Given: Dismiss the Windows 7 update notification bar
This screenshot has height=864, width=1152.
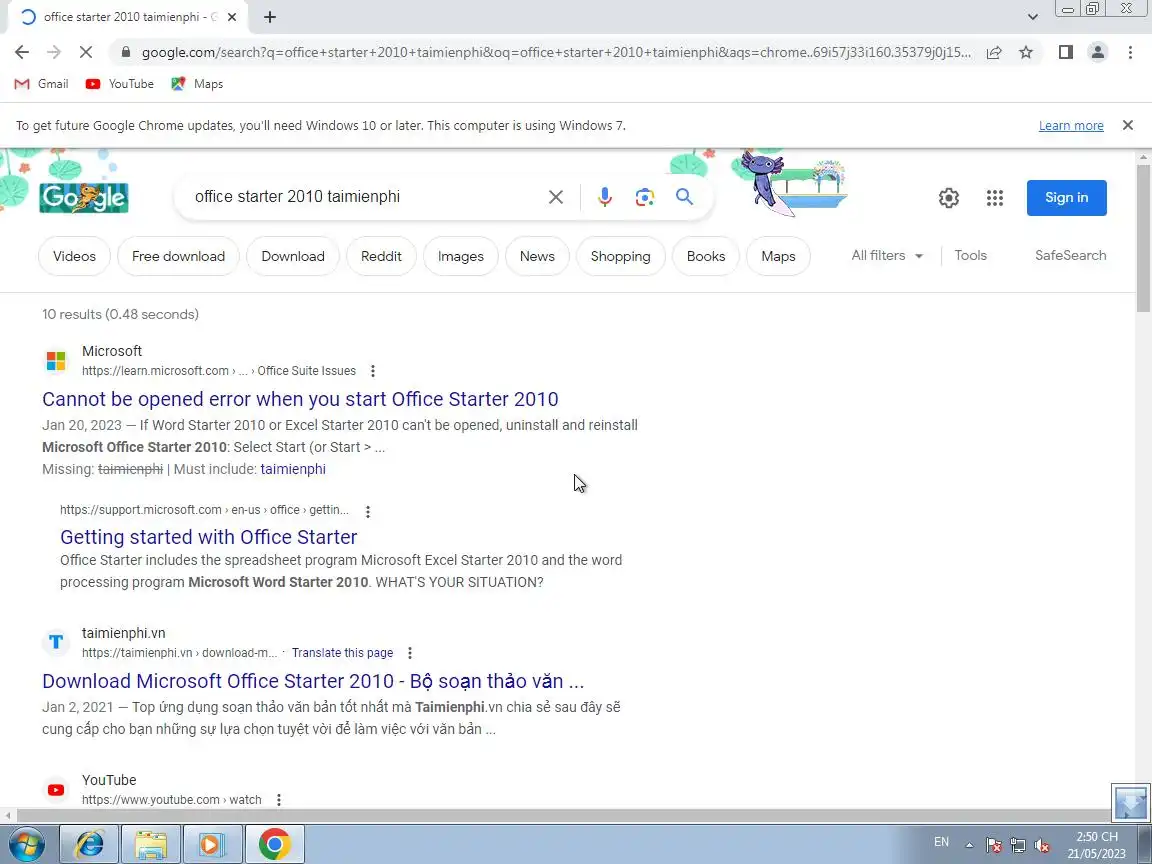Looking at the screenshot, I should pos(1128,126).
